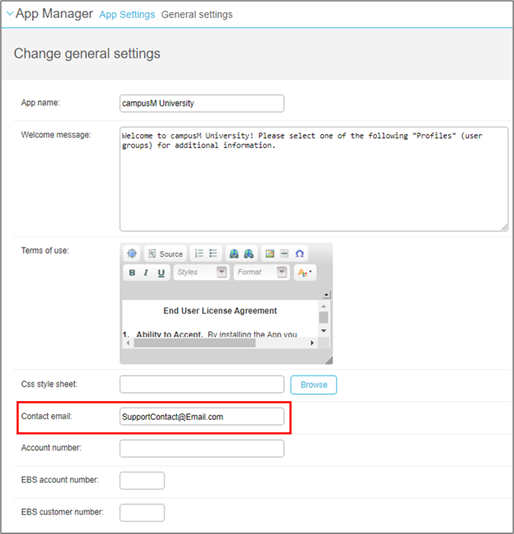Click the editor resize grip corner
The image size is (514, 534).
pyautogui.click(x=329, y=361)
